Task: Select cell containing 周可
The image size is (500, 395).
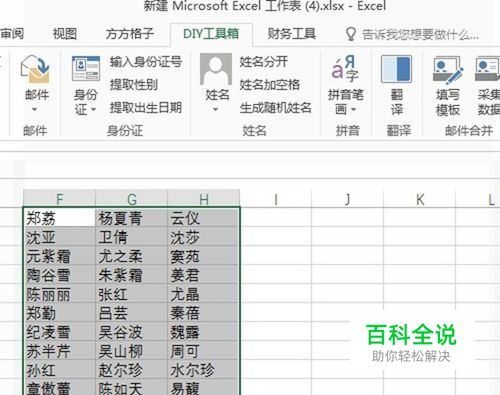Action: pyautogui.click(x=203, y=351)
